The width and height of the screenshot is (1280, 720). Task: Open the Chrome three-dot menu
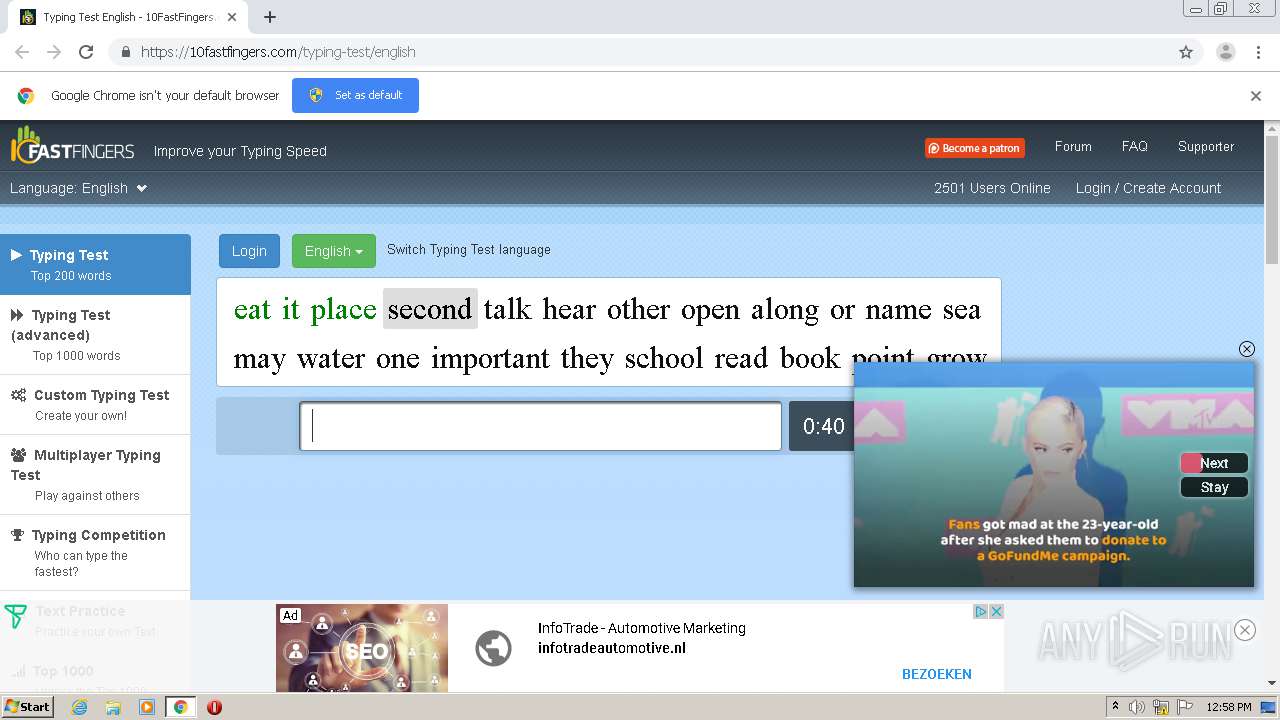1257,52
